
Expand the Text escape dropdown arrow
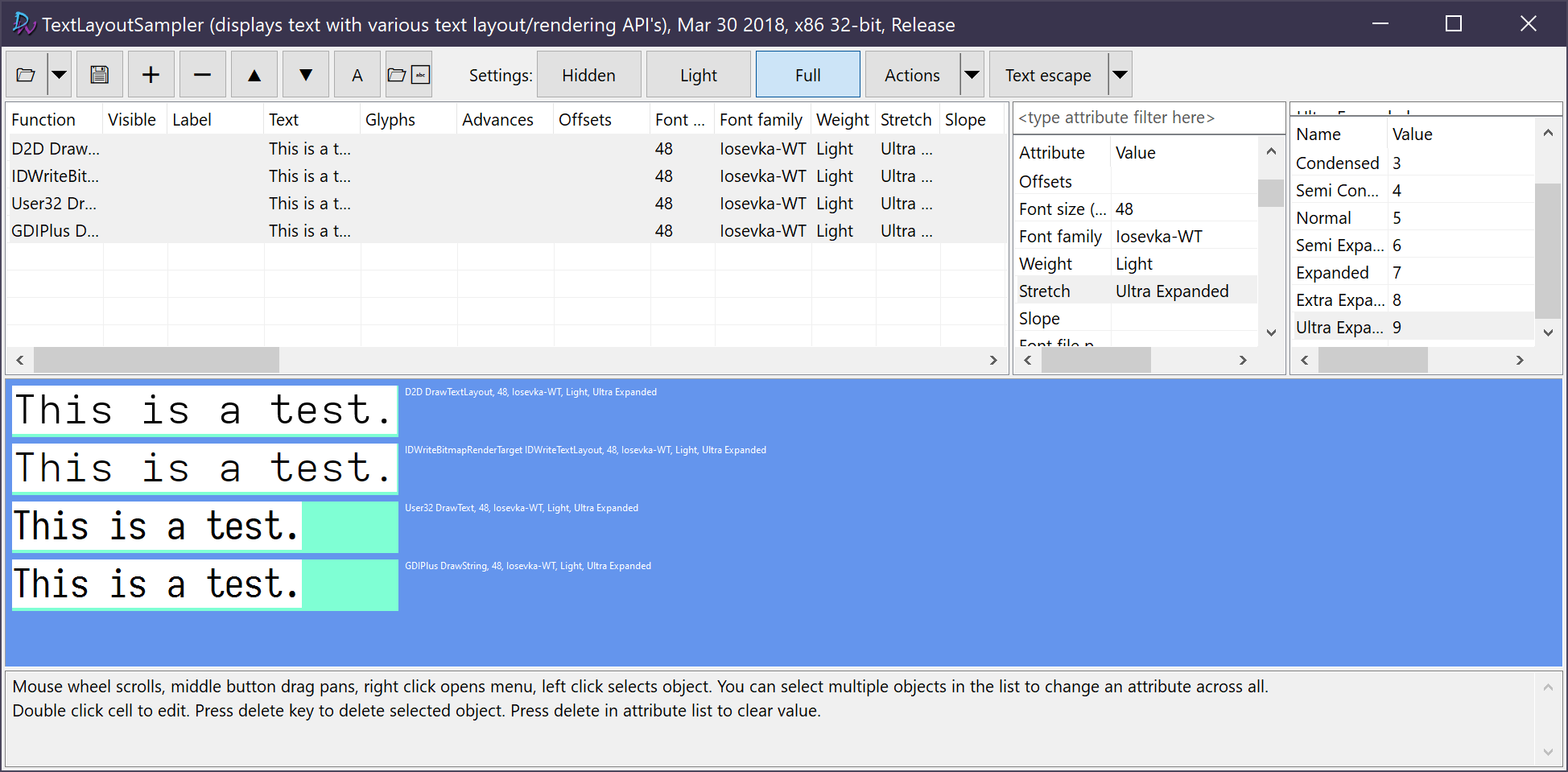click(1120, 73)
